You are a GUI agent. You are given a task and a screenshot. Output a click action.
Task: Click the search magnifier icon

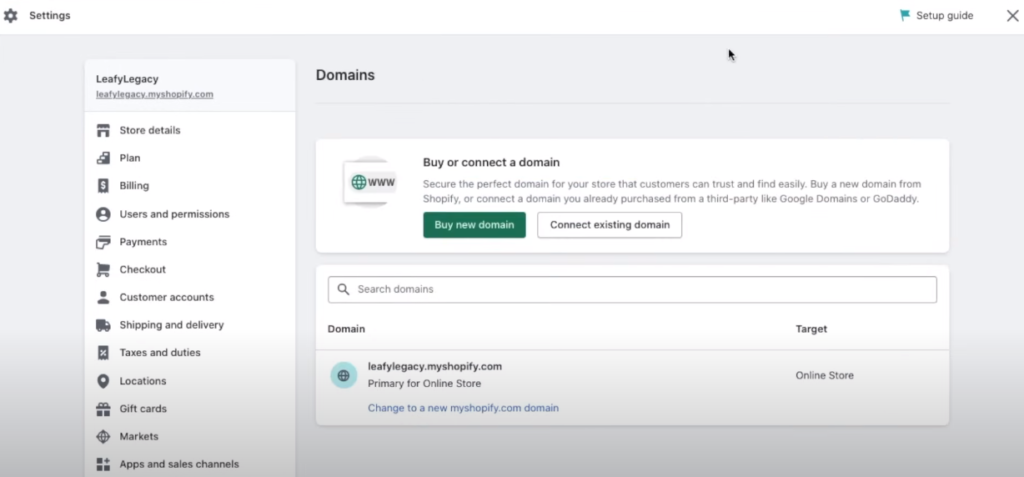click(x=344, y=289)
